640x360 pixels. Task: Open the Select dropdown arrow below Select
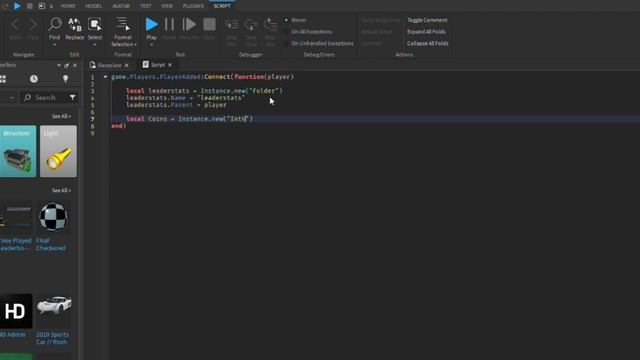click(x=95, y=44)
